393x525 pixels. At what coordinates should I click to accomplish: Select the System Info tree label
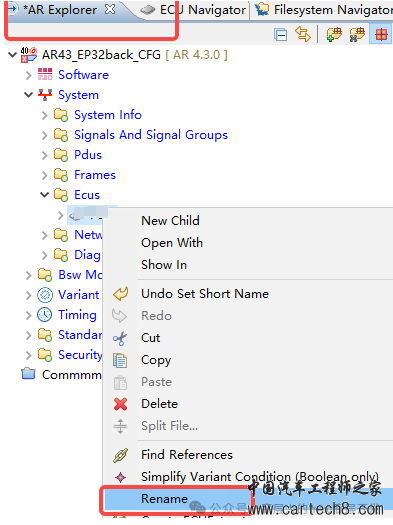108,115
